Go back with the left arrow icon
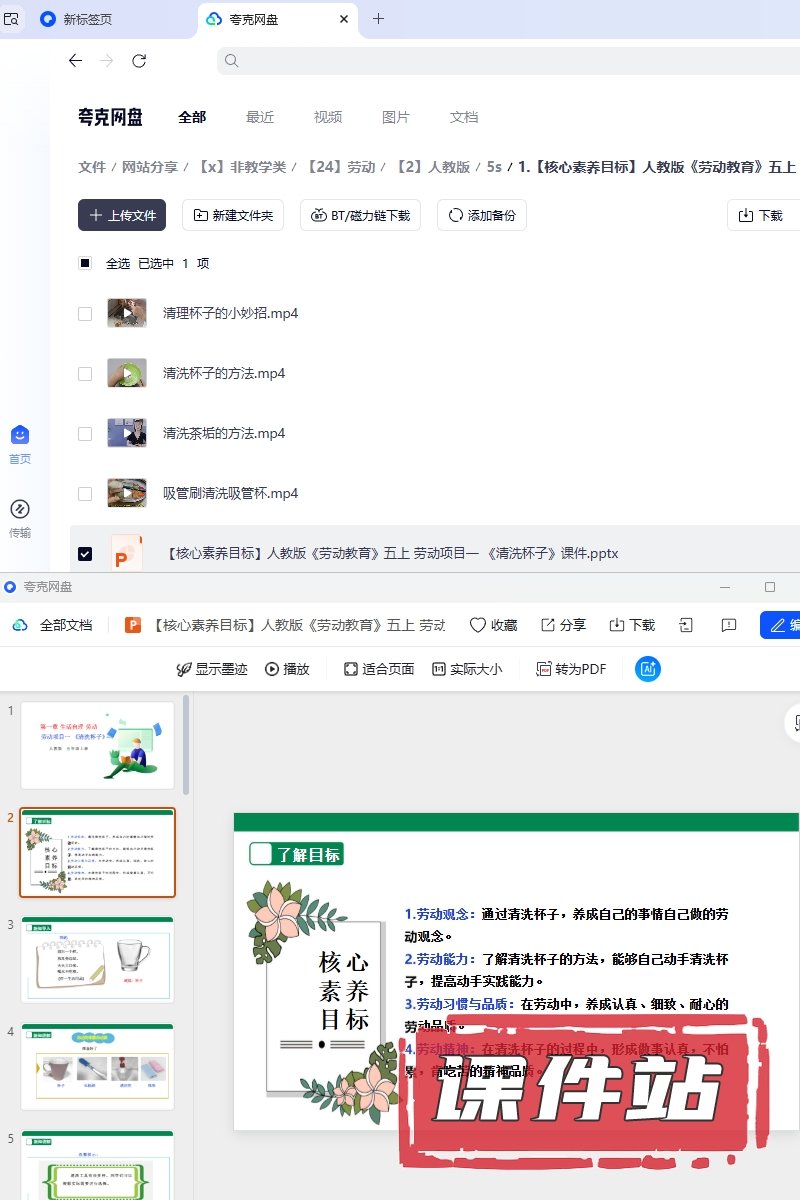Screen dimensions: 800x1200 (75, 61)
